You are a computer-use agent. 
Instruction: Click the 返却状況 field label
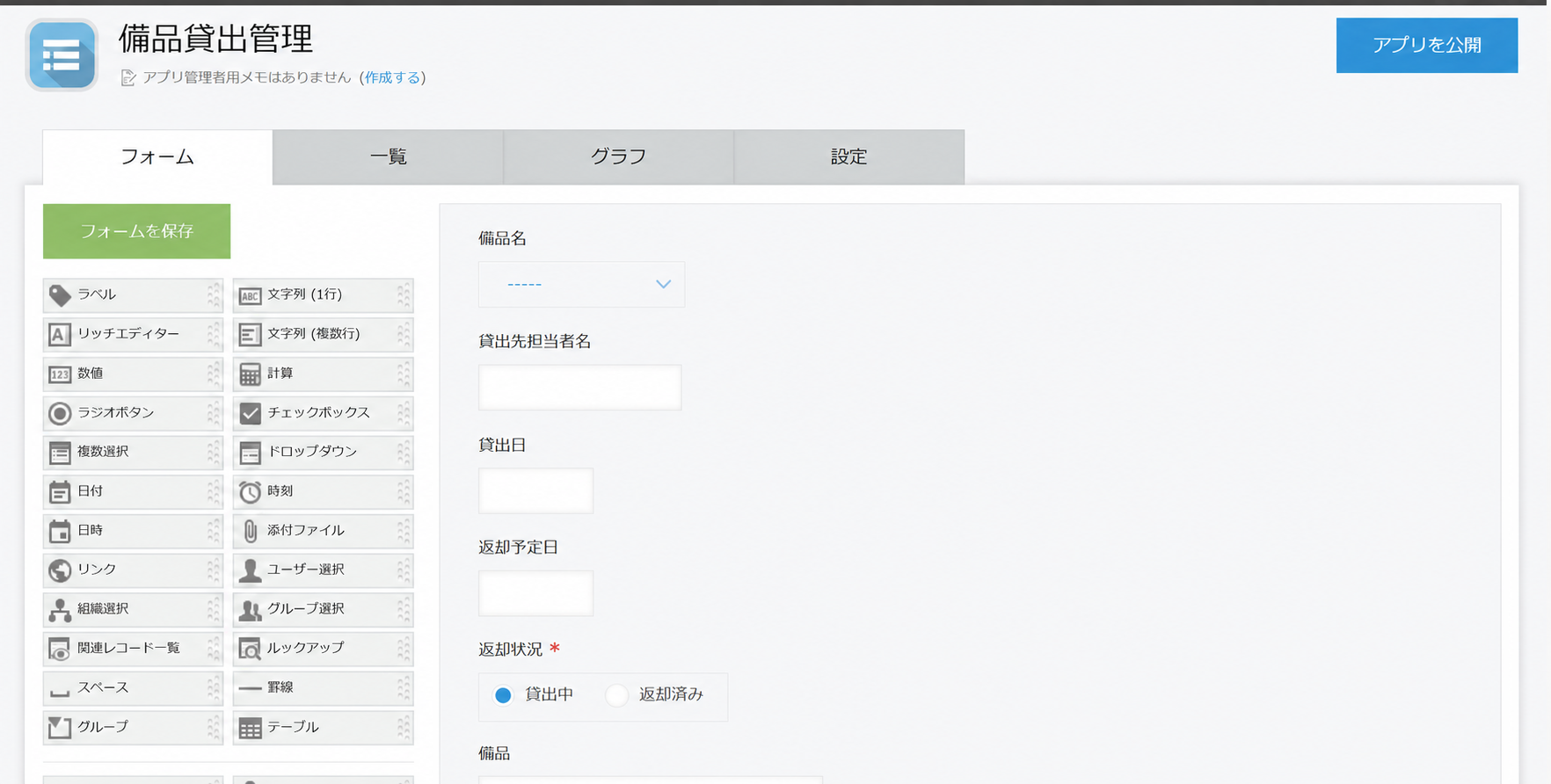[510, 650]
